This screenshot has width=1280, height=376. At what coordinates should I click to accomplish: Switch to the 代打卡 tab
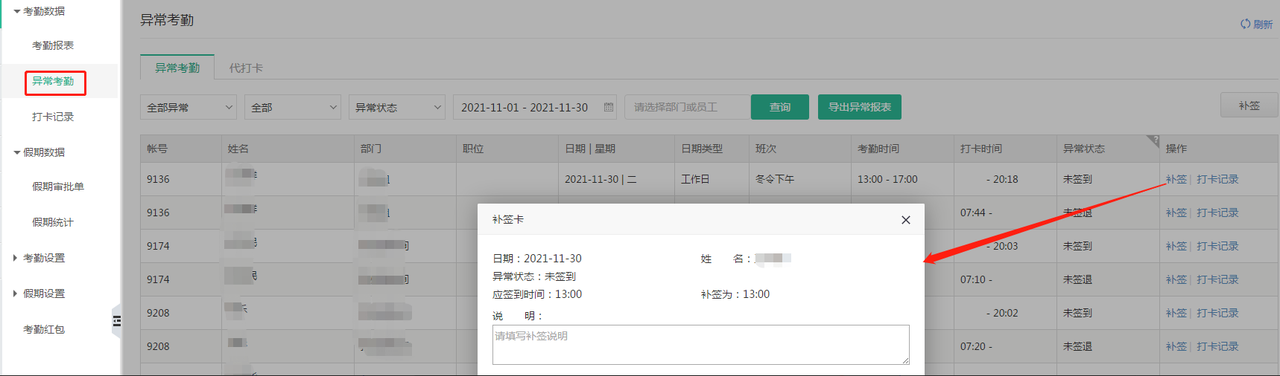[246, 68]
